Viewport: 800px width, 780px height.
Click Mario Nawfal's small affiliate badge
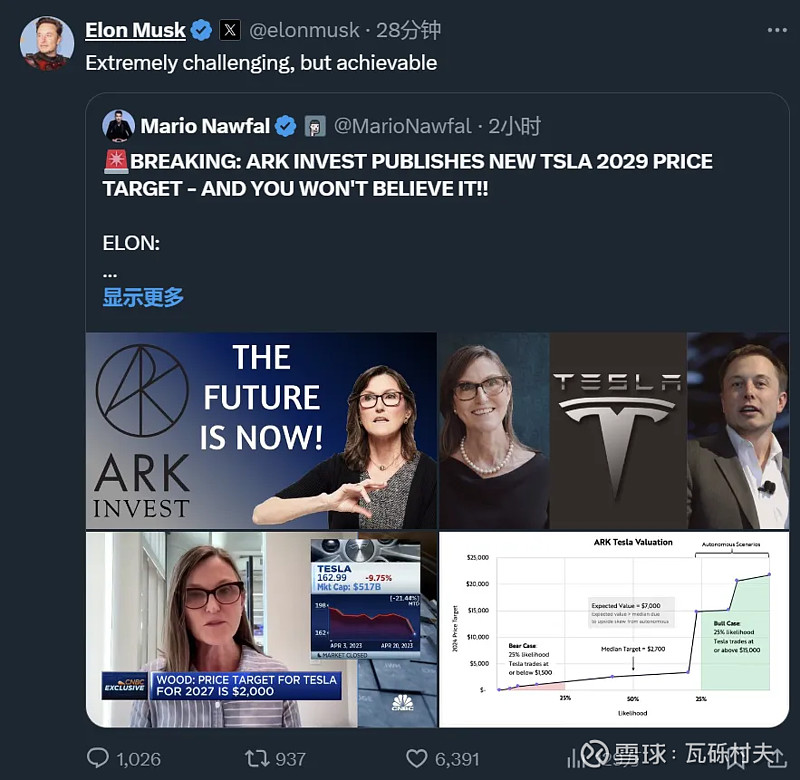[x=315, y=126]
